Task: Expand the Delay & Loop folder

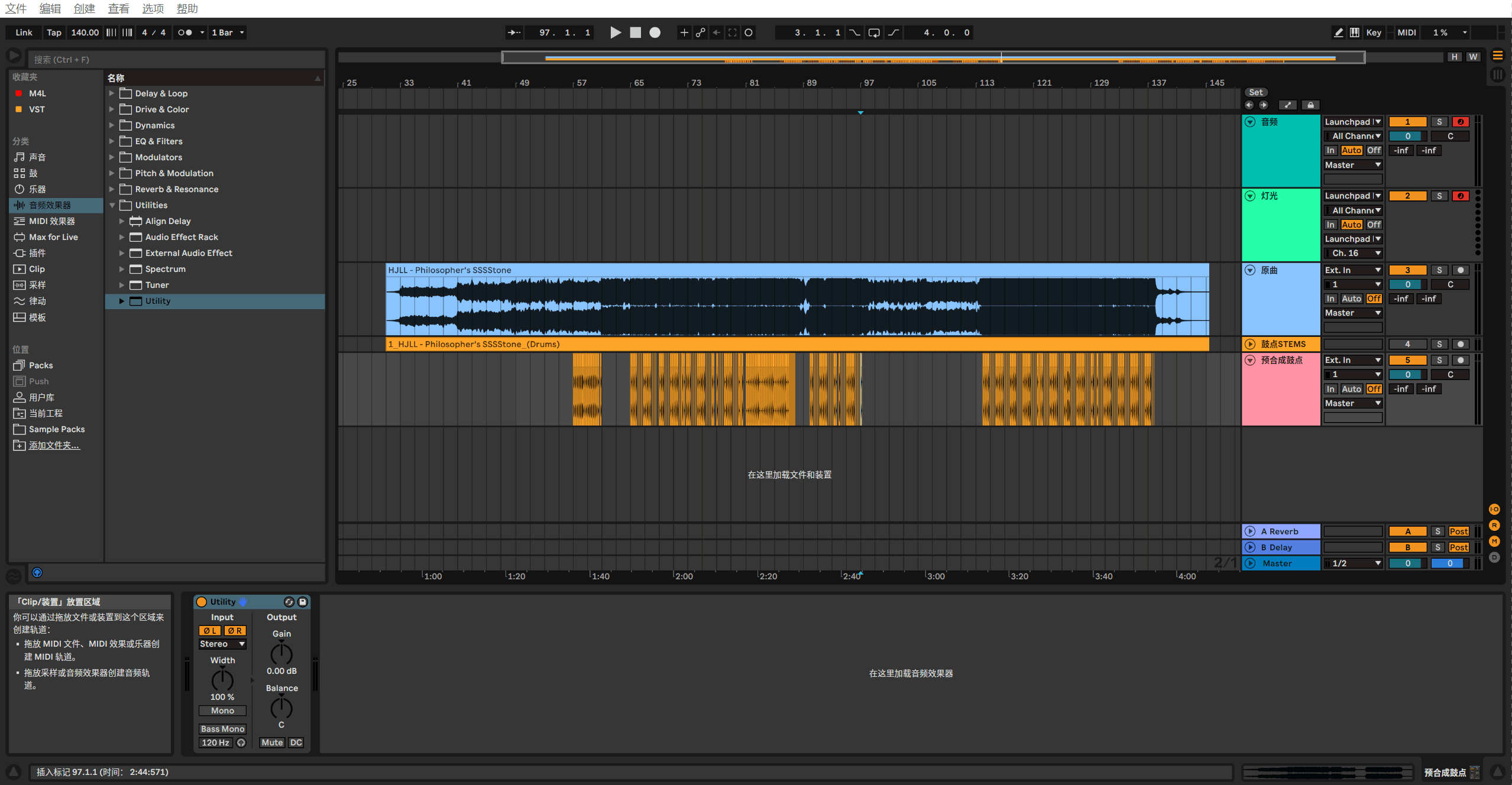Action: tap(111, 93)
